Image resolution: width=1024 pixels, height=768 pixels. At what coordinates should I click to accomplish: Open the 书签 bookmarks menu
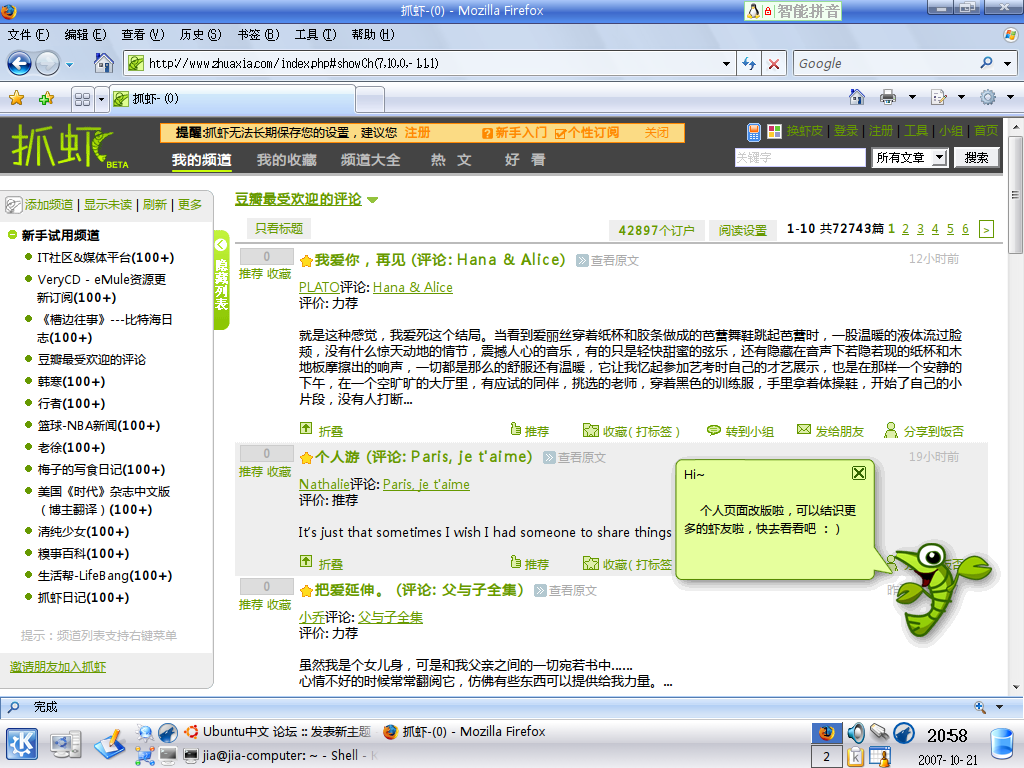pyautogui.click(x=258, y=35)
